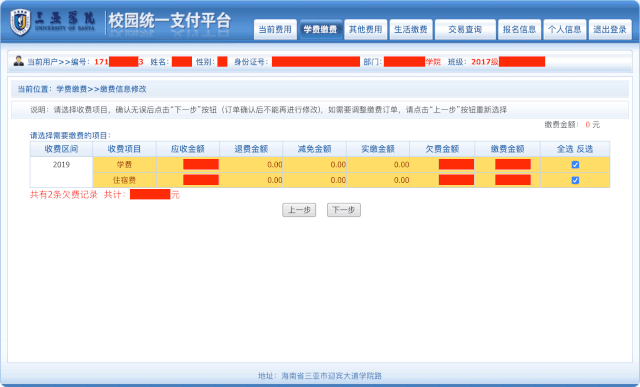Screen dimensions: 640x387
Task: Click the 校园统一支付平台 title text
Action: (170, 21)
